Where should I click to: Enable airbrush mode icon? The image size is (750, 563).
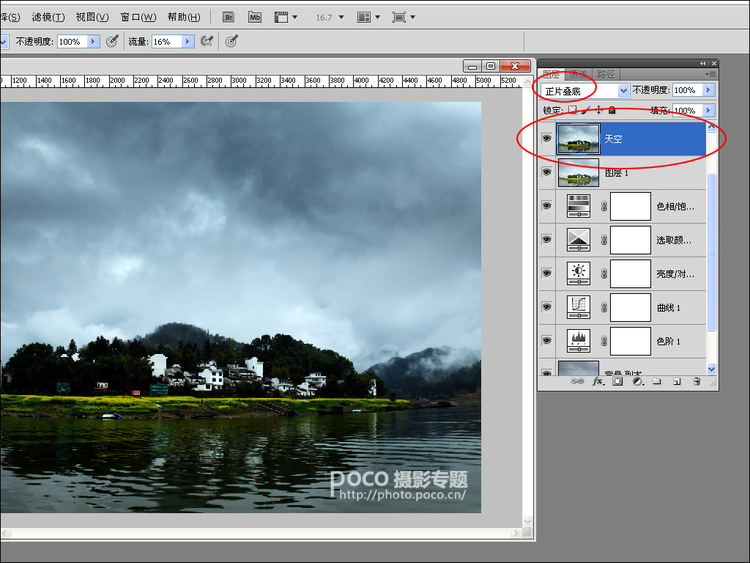click(x=207, y=41)
